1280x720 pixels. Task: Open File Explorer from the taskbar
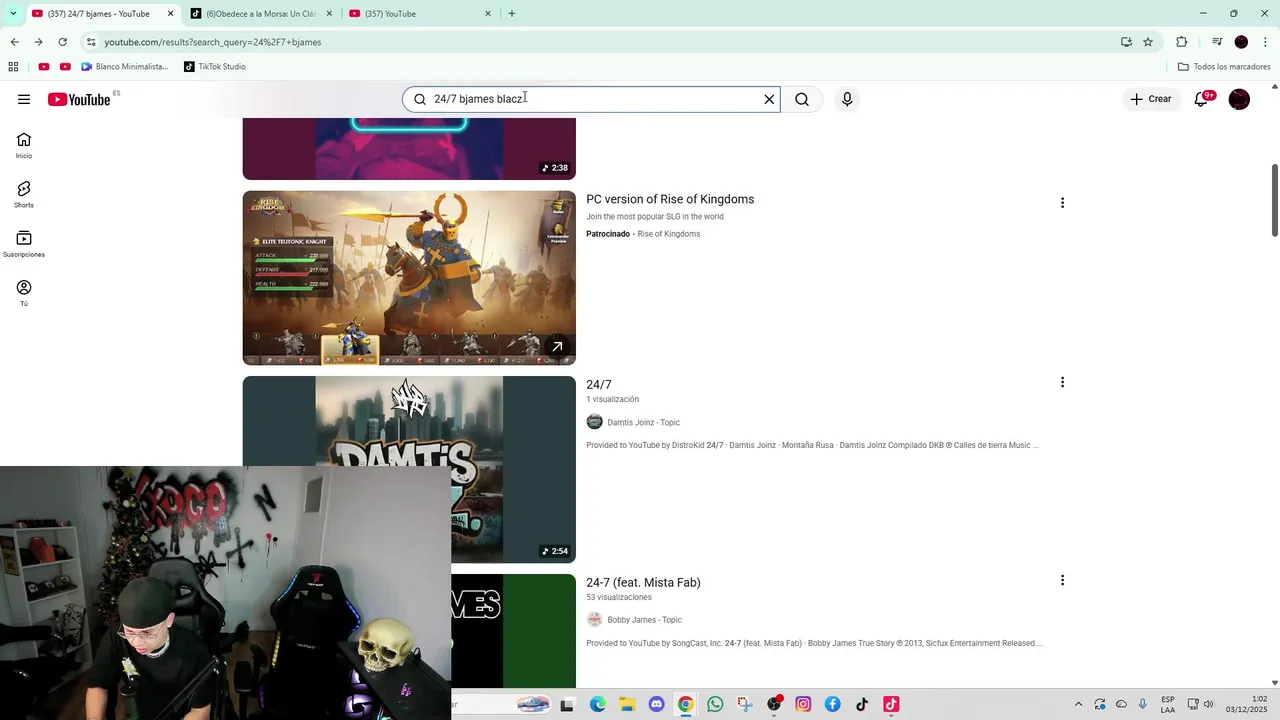[x=627, y=704]
